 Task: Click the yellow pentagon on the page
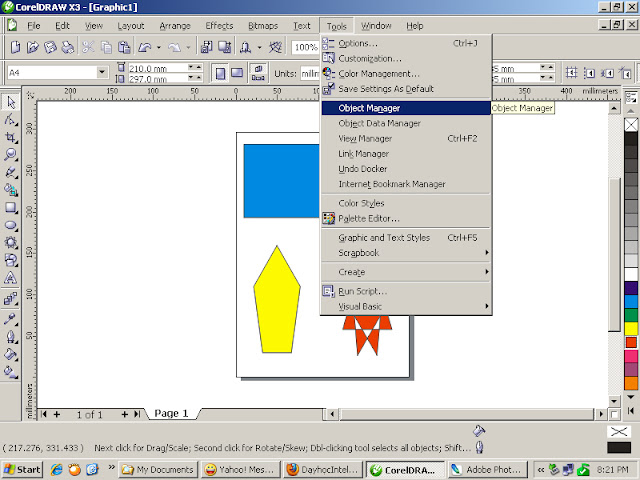pyautogui.click(x=277, y=300)
